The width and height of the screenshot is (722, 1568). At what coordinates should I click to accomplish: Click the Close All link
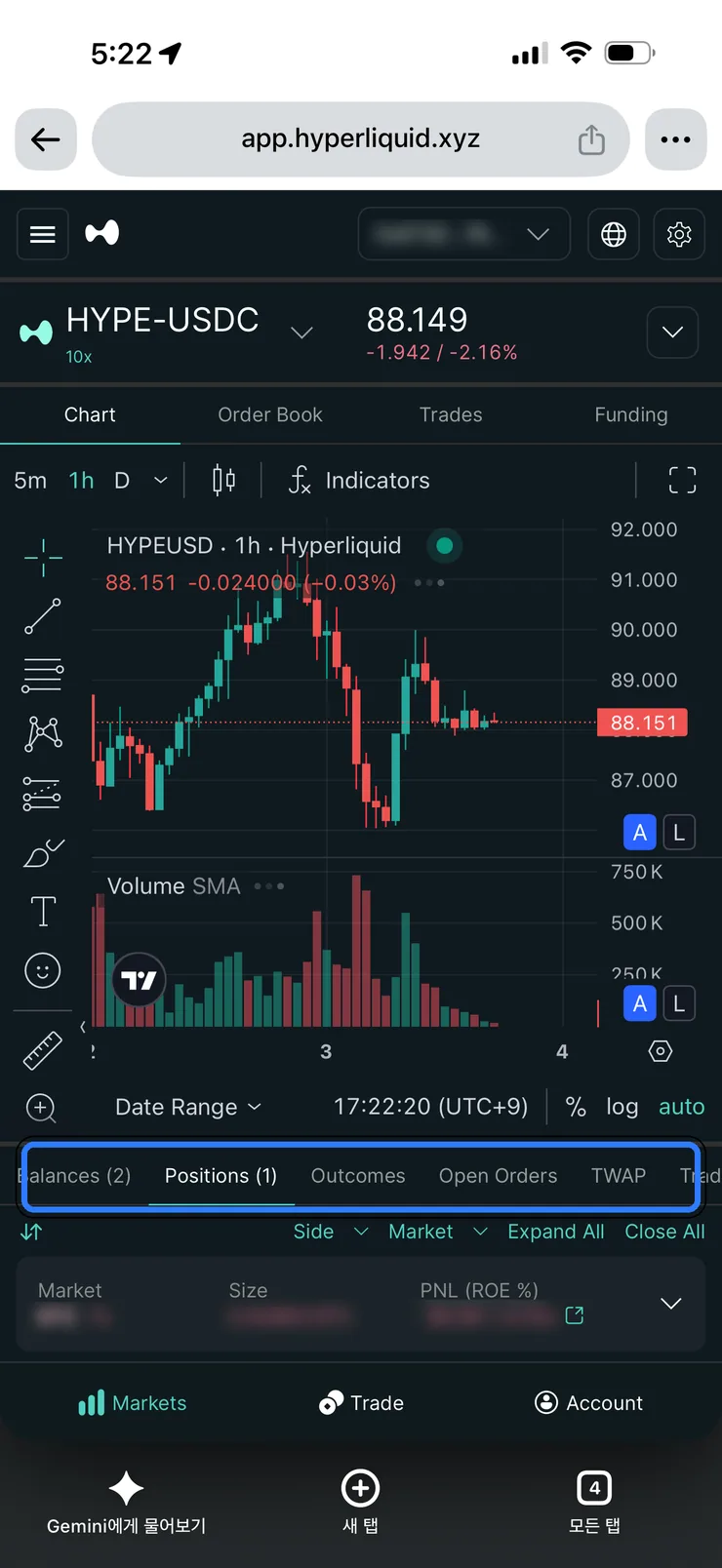coord(664,1232)
